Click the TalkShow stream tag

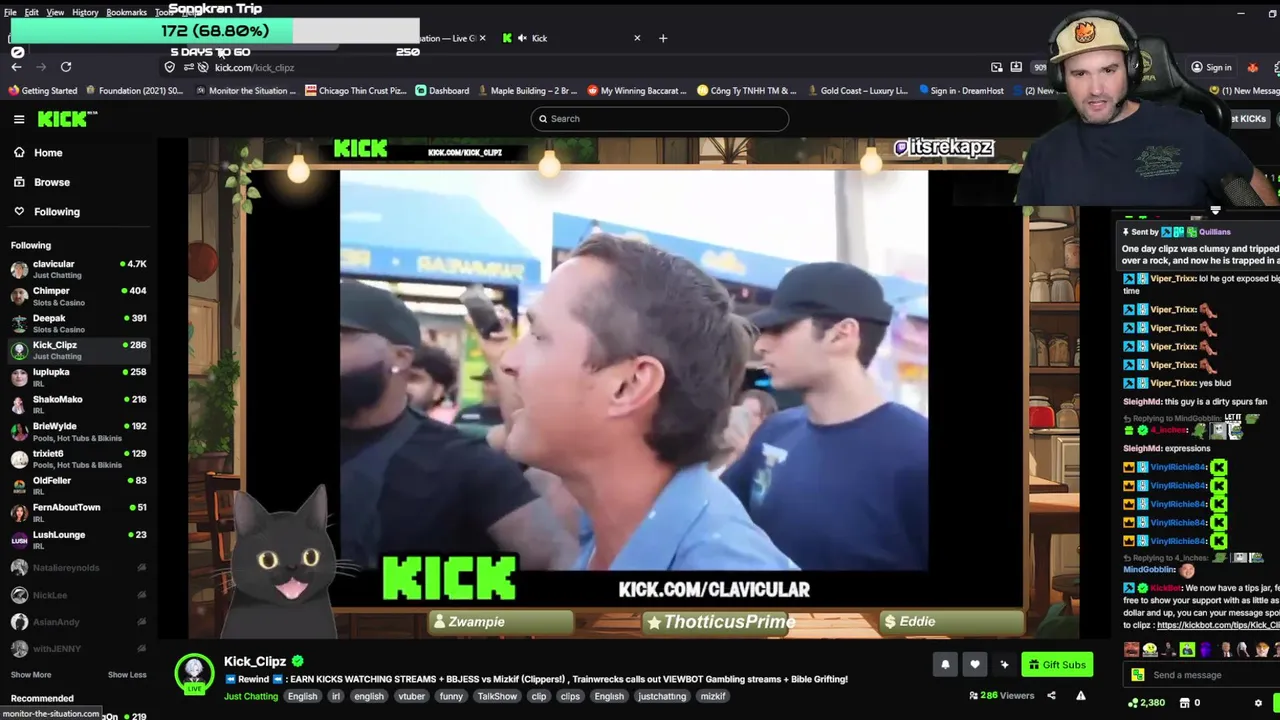coord(497,696)
